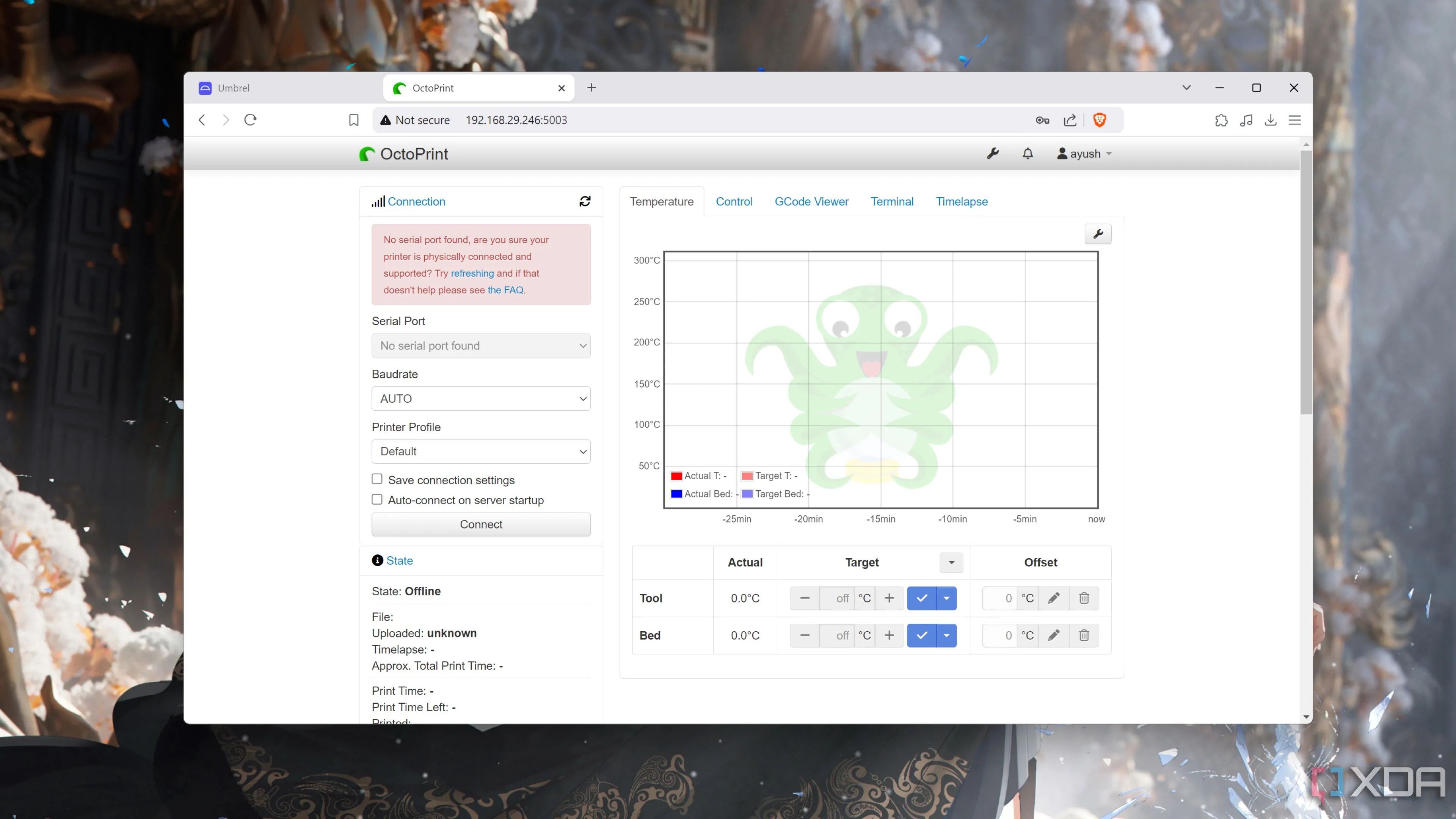Open the notifications bell
Image resolution: width=1456 pixels, height=819 pixels.
(x=1028, y=153)
